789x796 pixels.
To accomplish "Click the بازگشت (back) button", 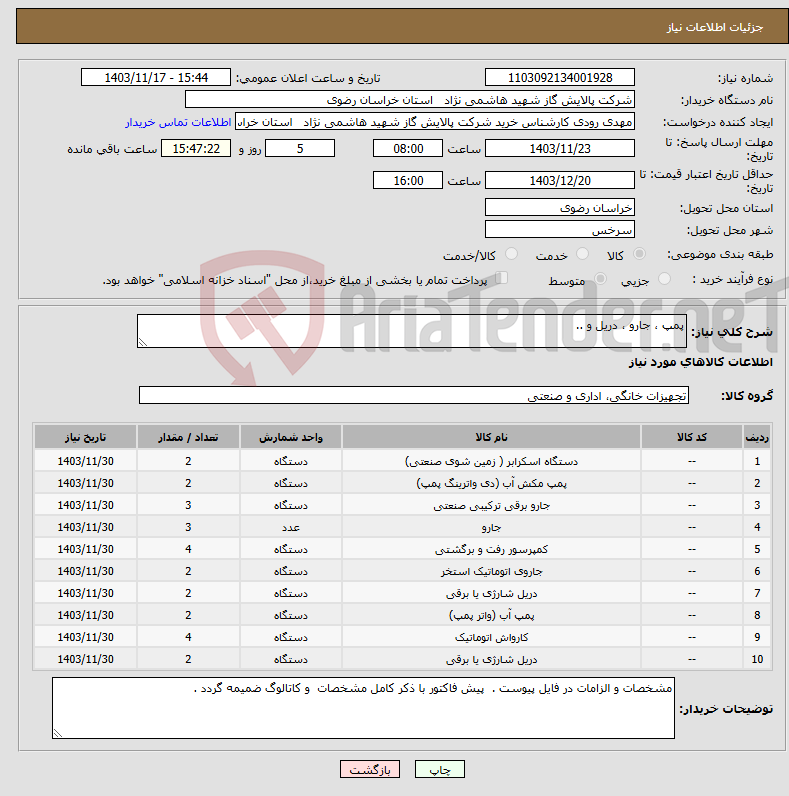I will pos(370,769).
